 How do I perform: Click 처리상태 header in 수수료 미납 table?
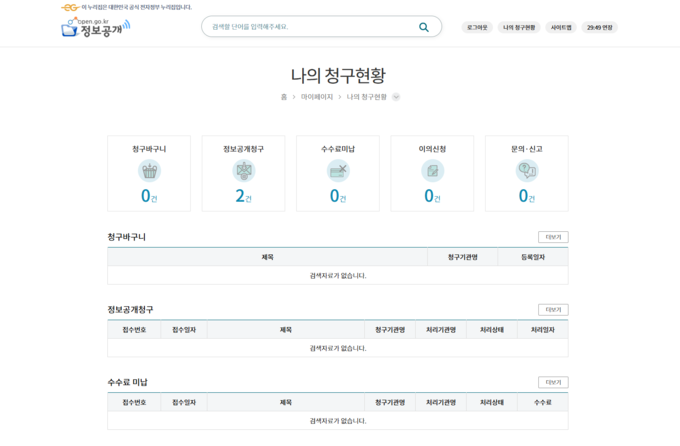(492, 403)
